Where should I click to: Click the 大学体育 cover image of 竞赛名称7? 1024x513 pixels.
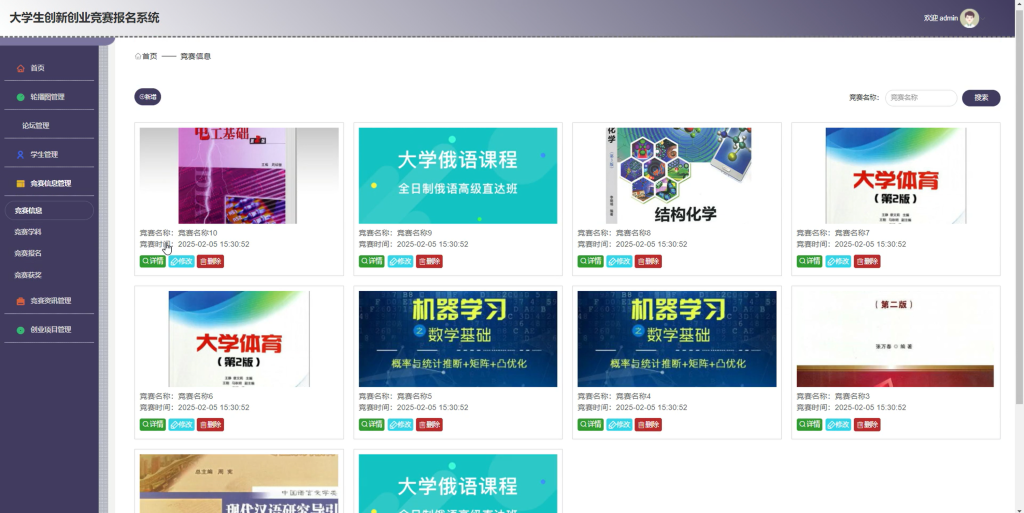click(895, 176)
